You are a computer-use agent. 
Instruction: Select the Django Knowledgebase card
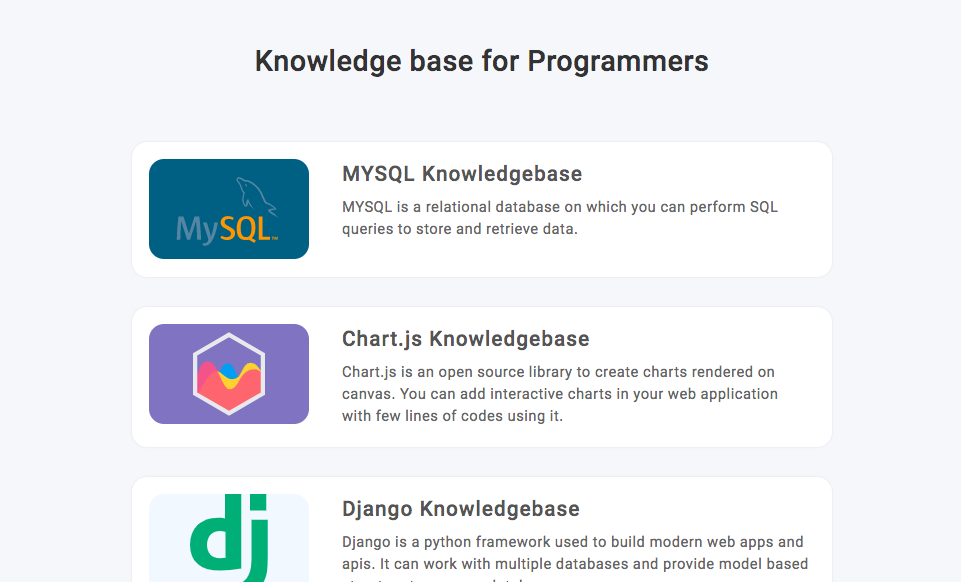point(481,530)
